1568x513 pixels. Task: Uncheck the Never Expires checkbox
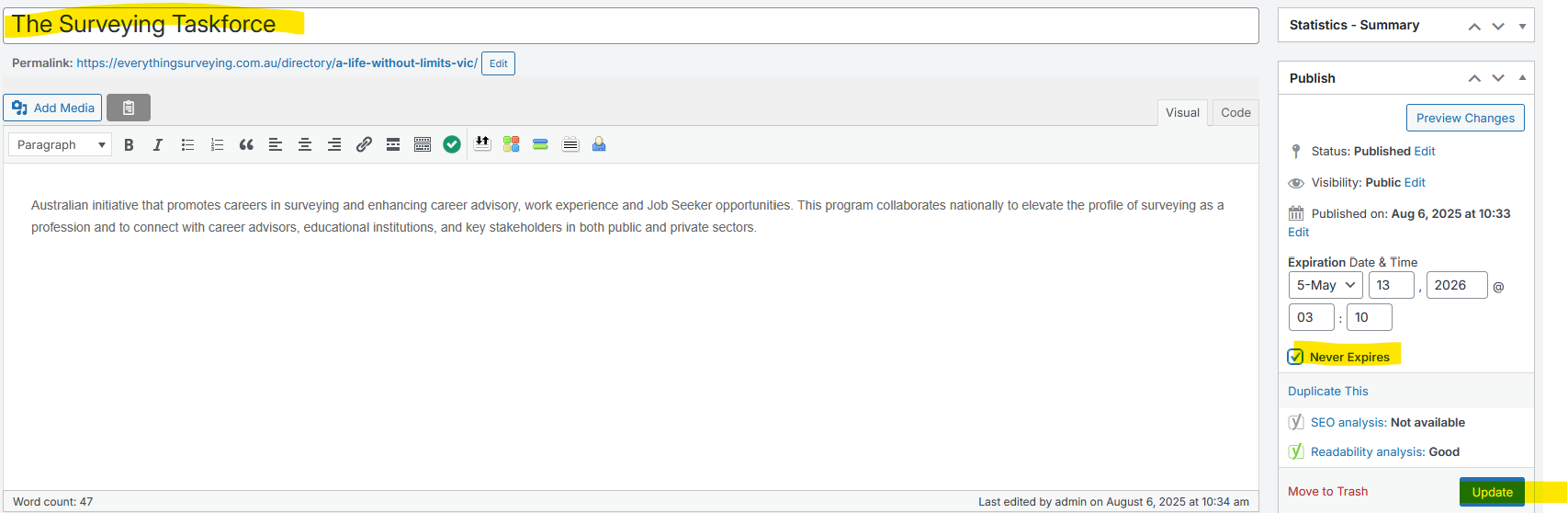point(1296,357)
